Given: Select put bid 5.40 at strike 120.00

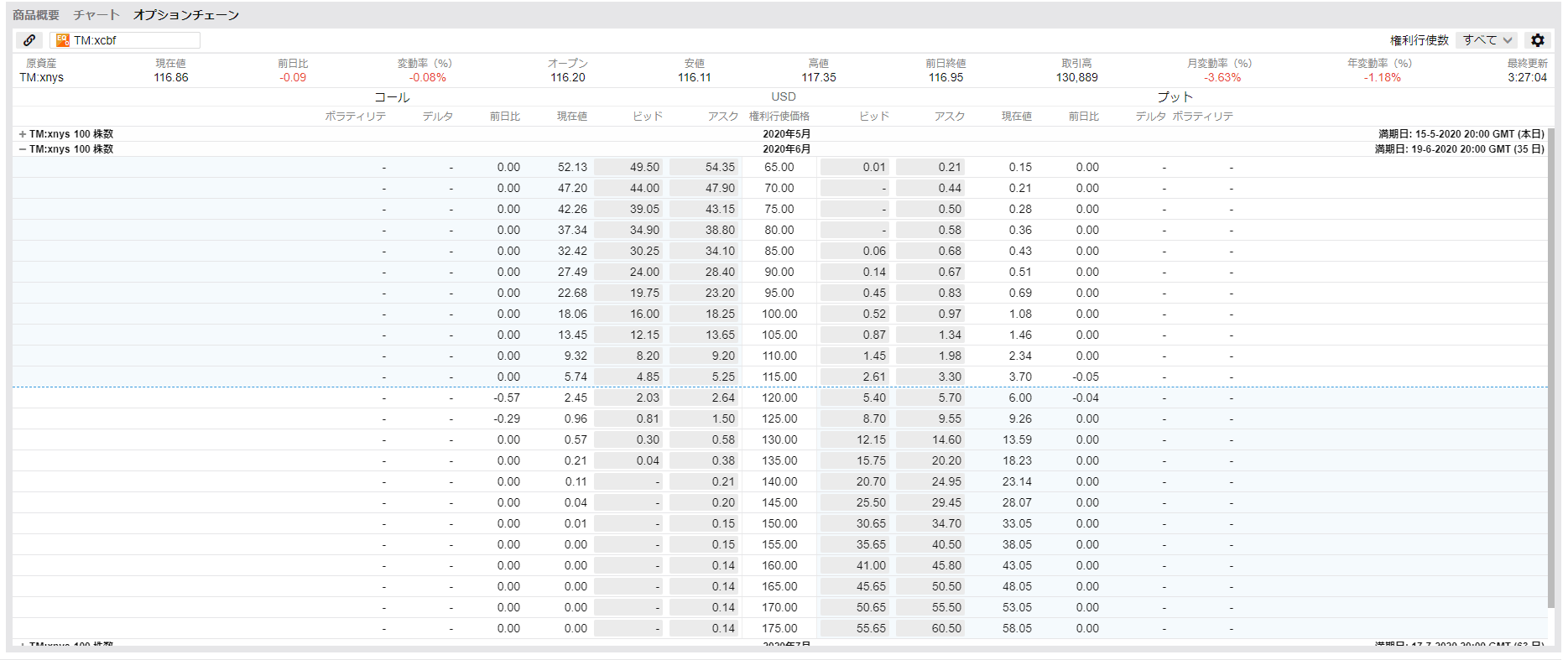Looking at the screenshot, I should (x=855, y=398).
